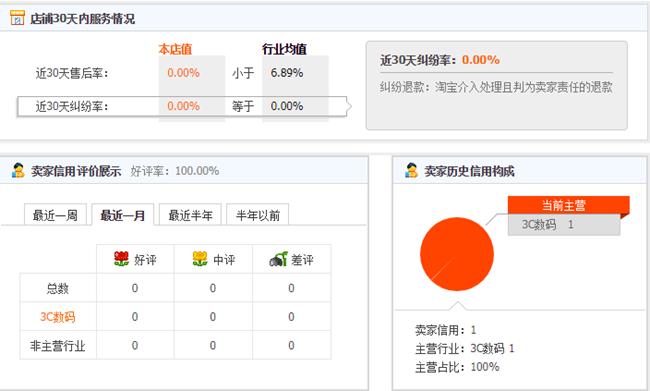Click the 6.89% industry average value
The width and height of the screenshot is (650, 391).
click(287, 73)
